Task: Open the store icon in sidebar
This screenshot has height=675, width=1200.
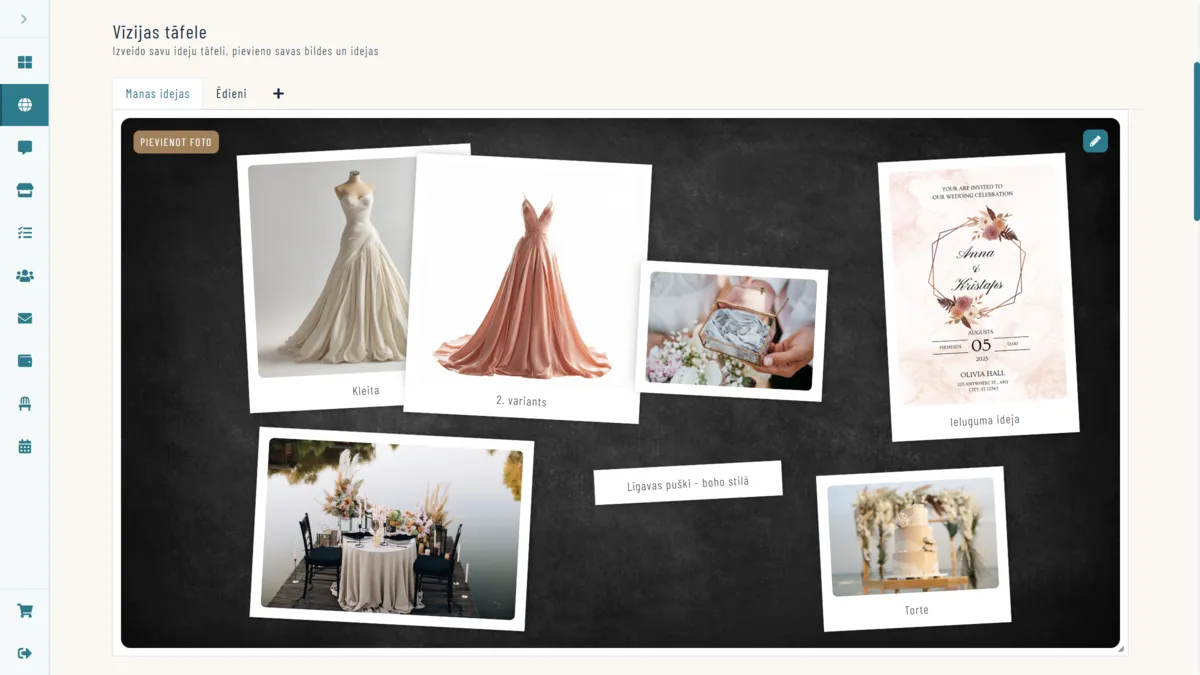Action: click(24, 190)
